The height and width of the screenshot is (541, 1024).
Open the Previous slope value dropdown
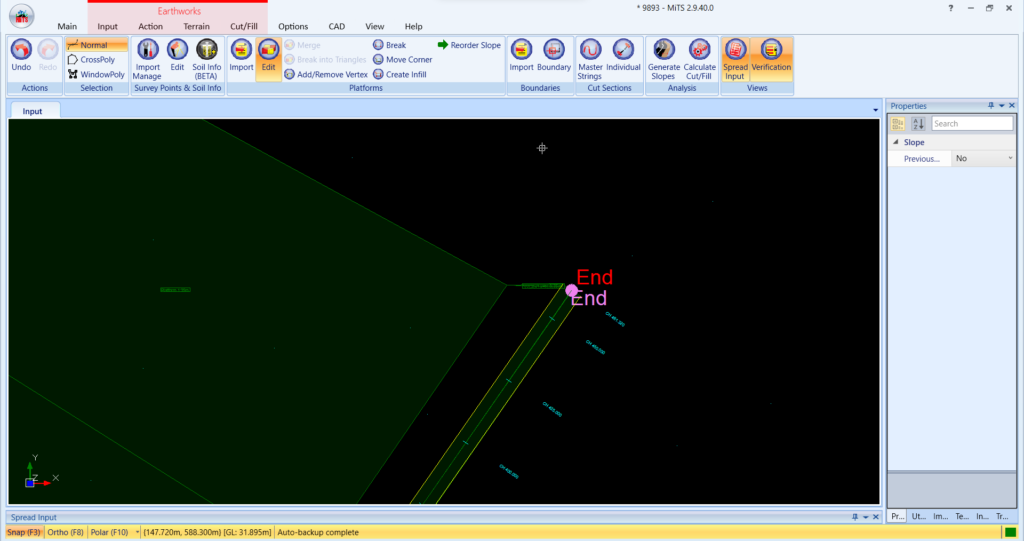tap(1010, 158)
